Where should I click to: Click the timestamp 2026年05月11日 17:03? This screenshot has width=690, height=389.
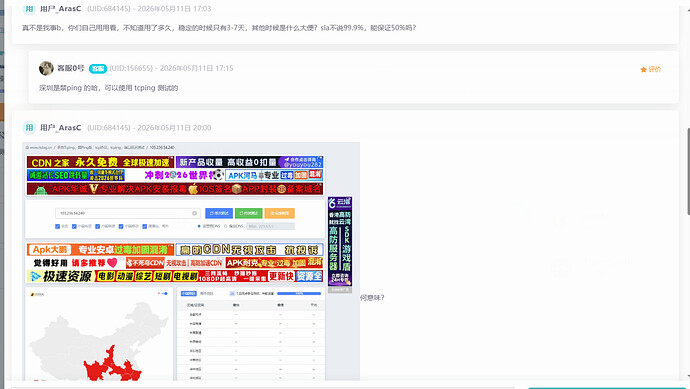(174, 8)
